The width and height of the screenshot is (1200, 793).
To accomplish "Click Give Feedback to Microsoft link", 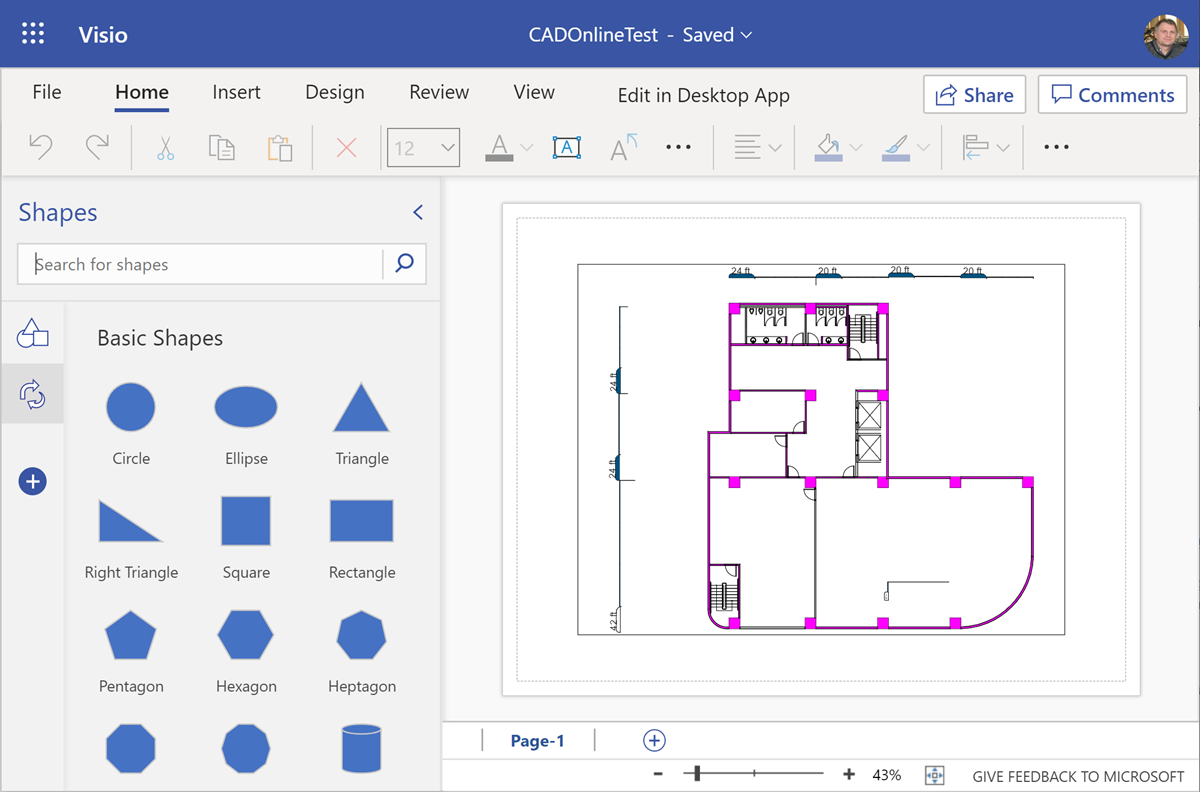I will pyautogui.click(x=1079, y=776).
